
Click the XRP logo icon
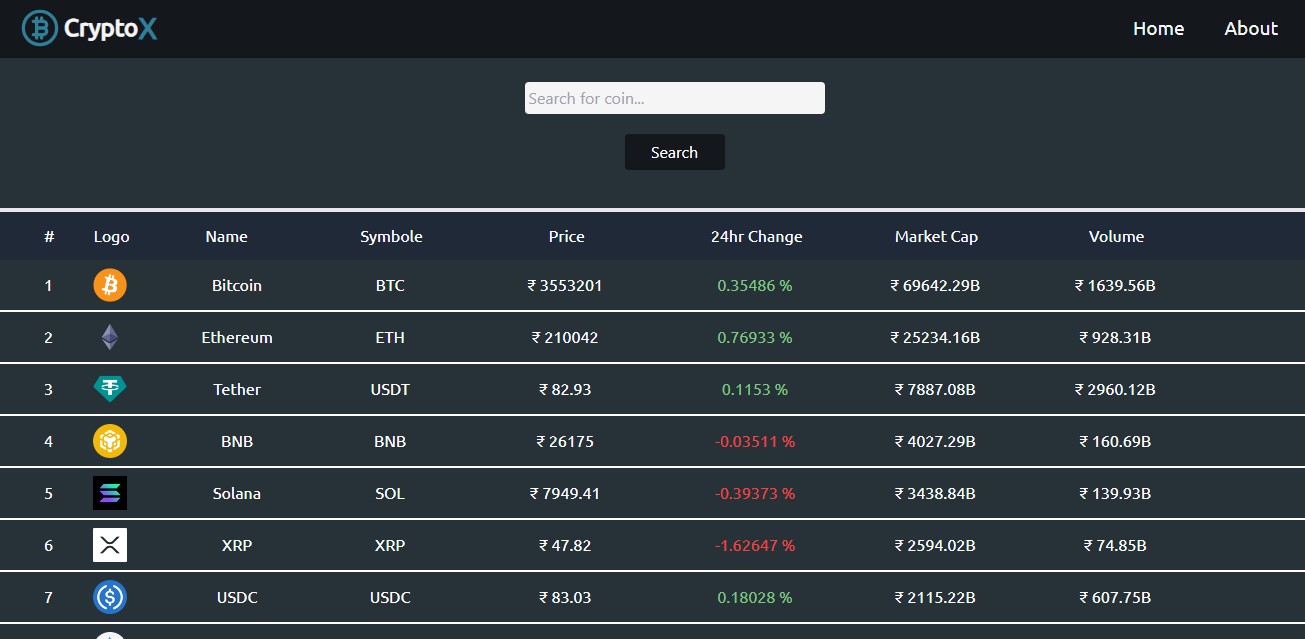click(x=109, y=545)
